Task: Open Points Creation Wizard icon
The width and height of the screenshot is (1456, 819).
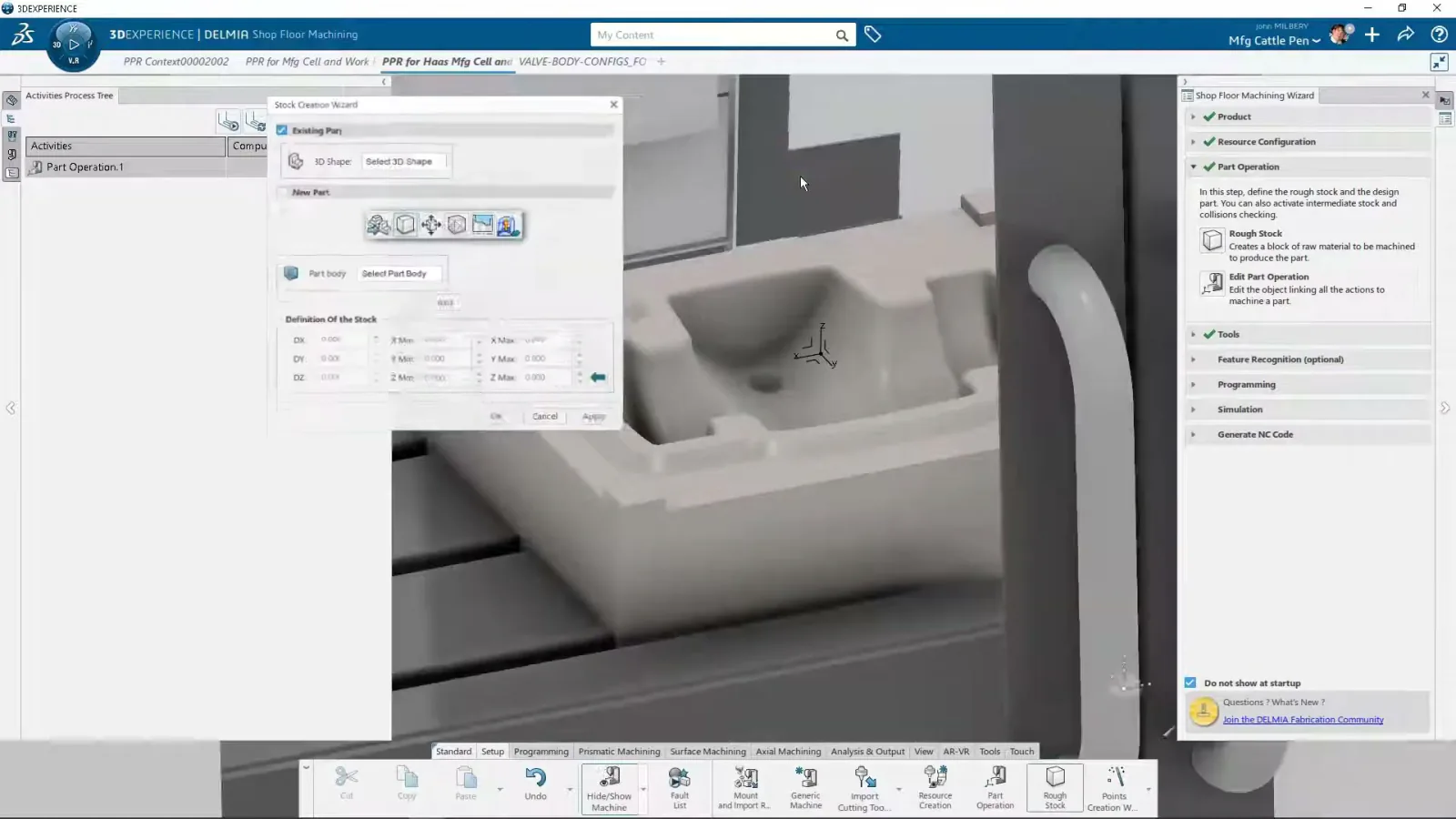Action: pos(1114,788)
